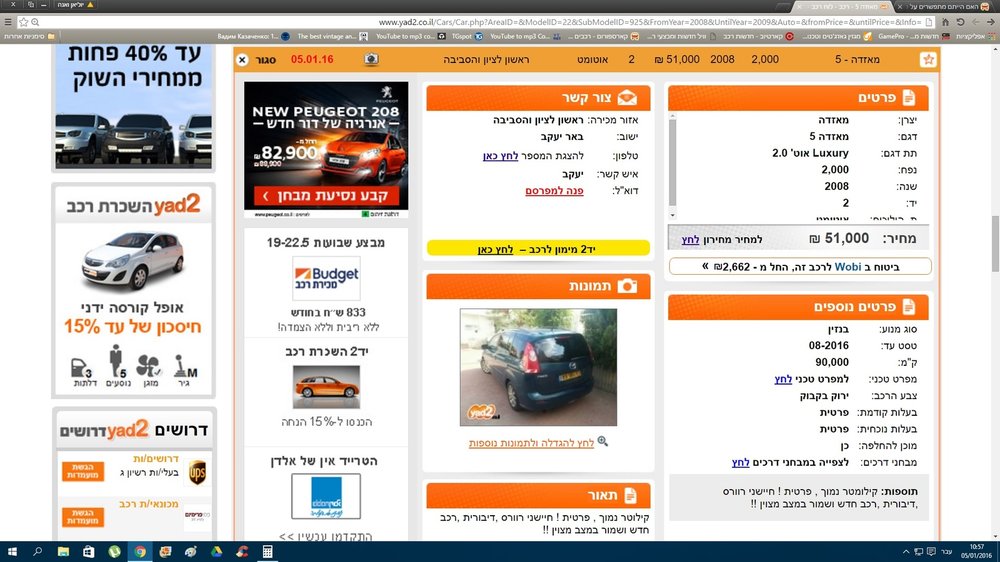Click the browser bookmark star in the address bar
Image resolution: width=1000 pixels, height=562 pixels.
24,22
